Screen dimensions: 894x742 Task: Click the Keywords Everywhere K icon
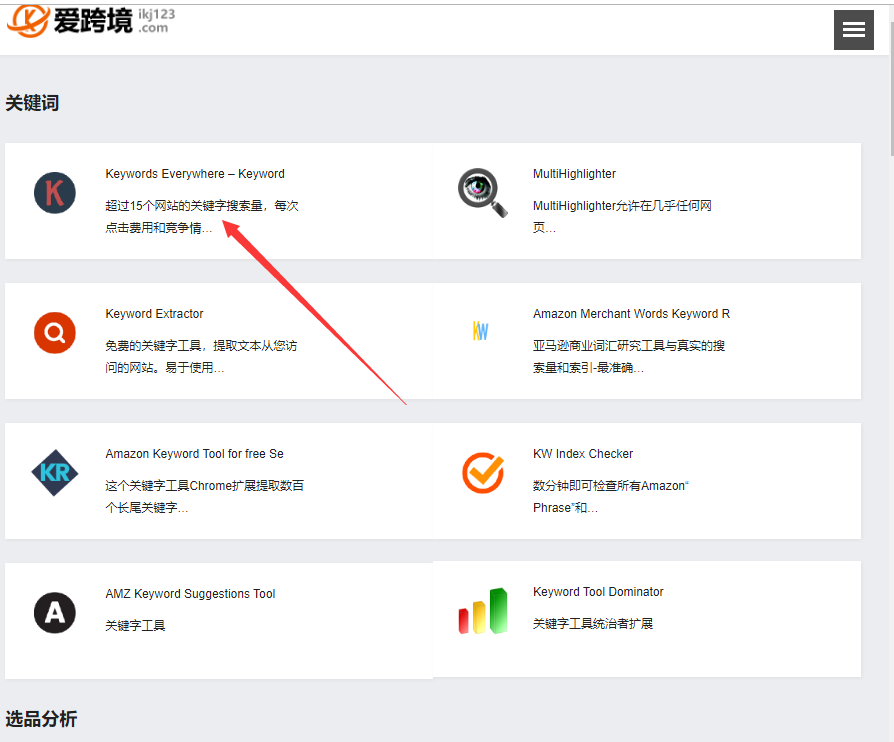tap(55, 193)
